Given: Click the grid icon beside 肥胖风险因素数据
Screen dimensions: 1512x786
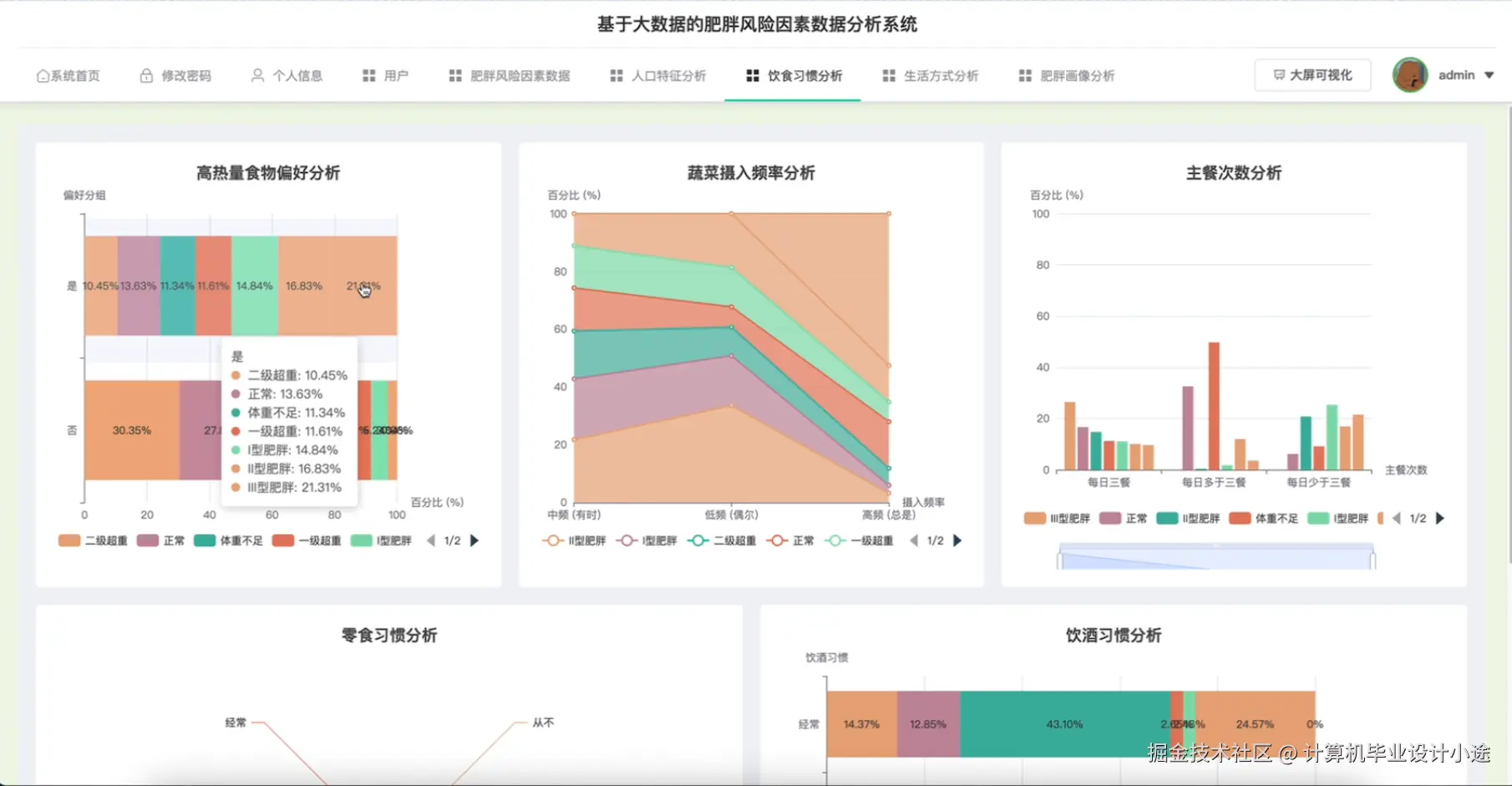Looking at the screenshot, I should coord(455,75).
